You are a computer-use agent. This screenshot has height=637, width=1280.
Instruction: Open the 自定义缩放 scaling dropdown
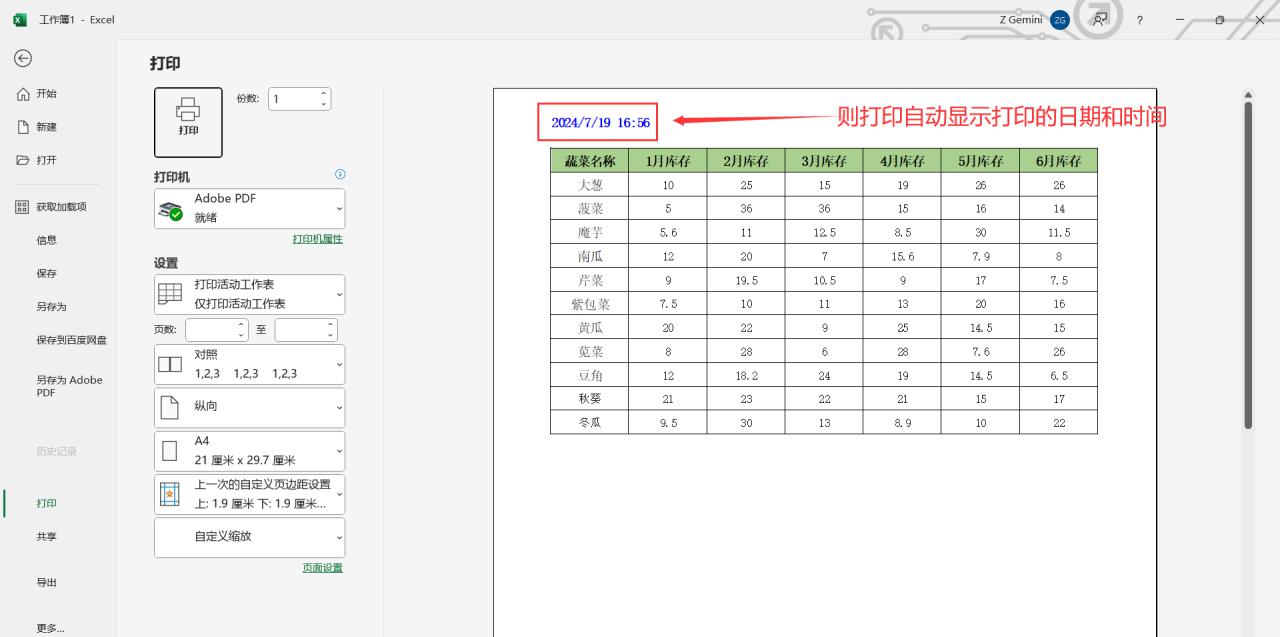(x=249, y=537)
